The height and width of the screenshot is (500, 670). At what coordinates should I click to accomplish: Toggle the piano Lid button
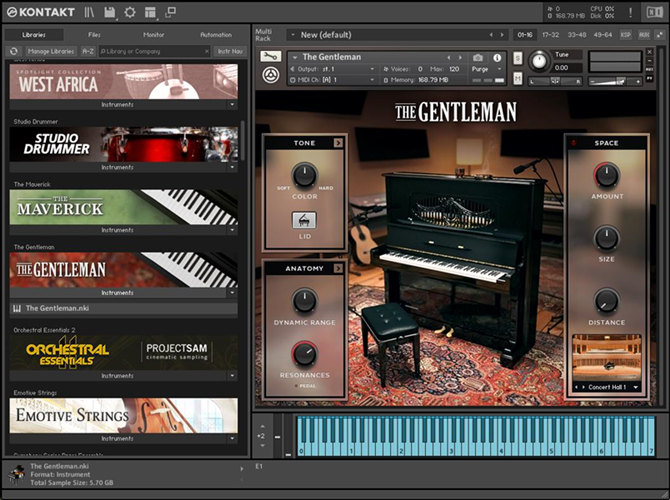click(304, 220)
